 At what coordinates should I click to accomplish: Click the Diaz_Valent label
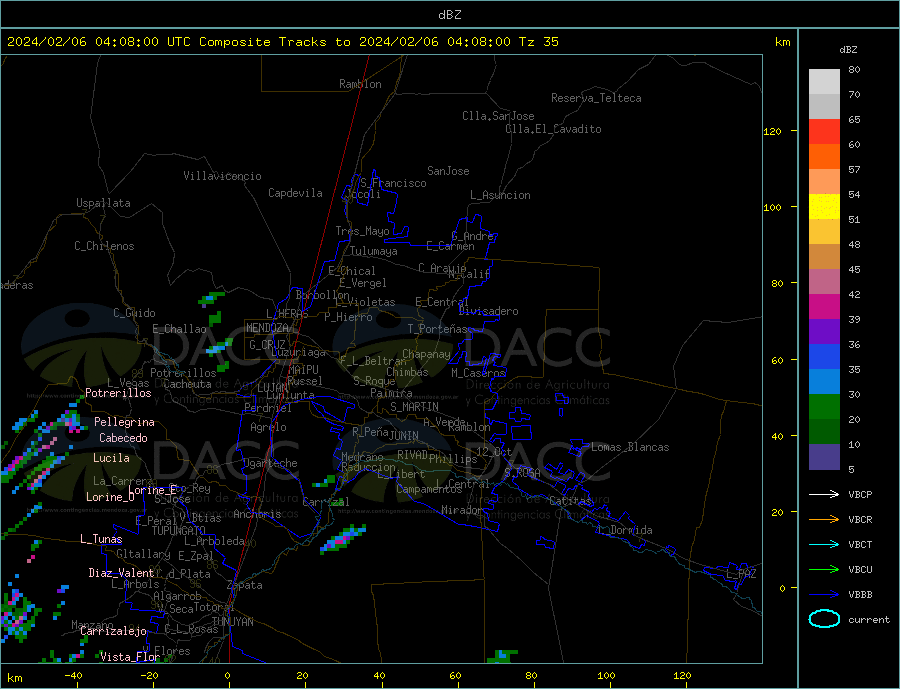click(x=121, y=573)
